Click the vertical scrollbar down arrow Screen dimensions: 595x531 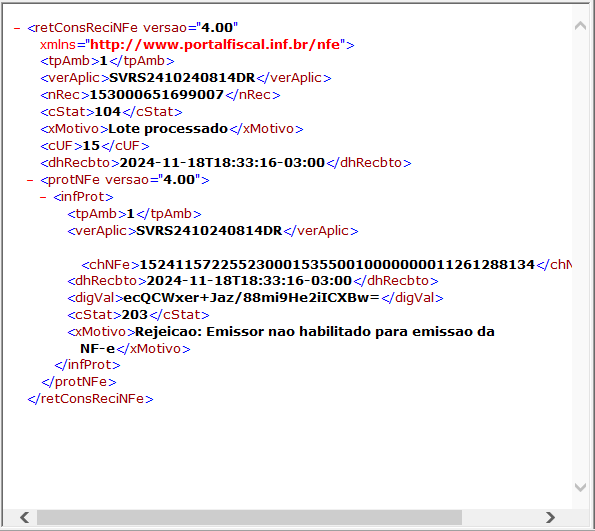(580, 487)
